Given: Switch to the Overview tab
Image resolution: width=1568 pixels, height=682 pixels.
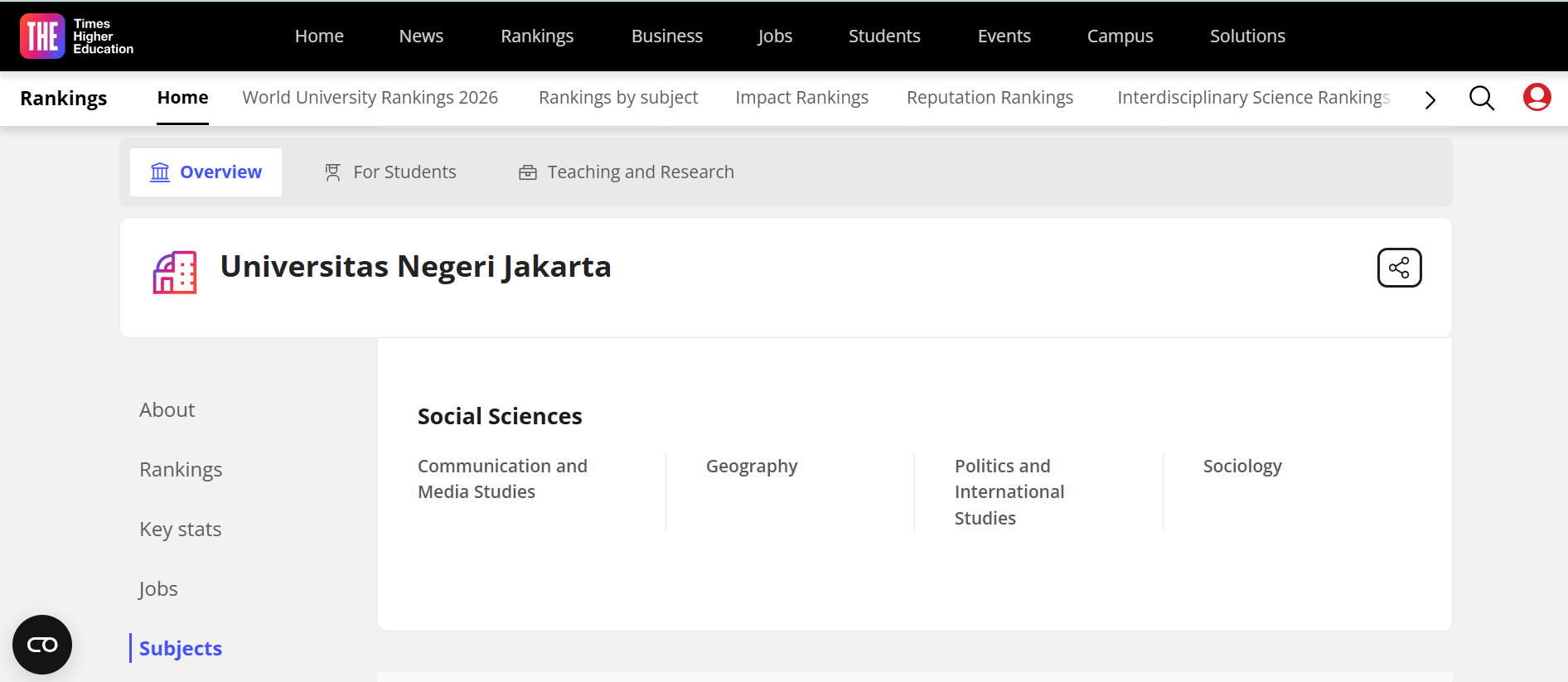Looking at the screenshot, I should pyautogui.click(x=206, y=172).
